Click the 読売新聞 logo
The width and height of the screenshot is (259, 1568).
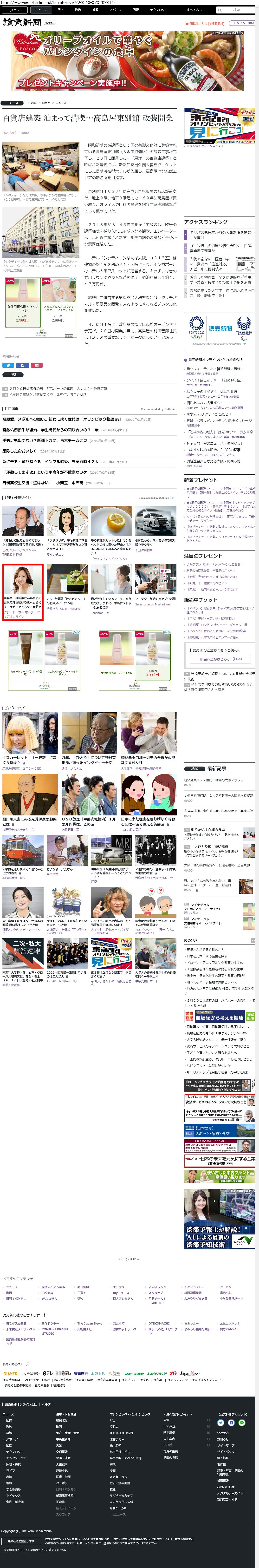pos(22,23)
